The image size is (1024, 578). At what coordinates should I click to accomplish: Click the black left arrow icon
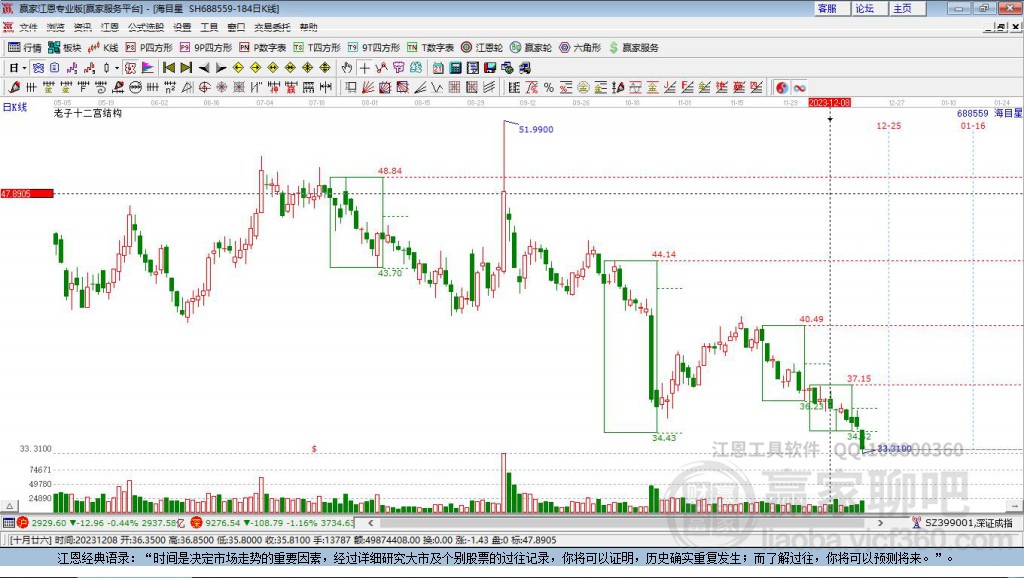pos(204,68)
